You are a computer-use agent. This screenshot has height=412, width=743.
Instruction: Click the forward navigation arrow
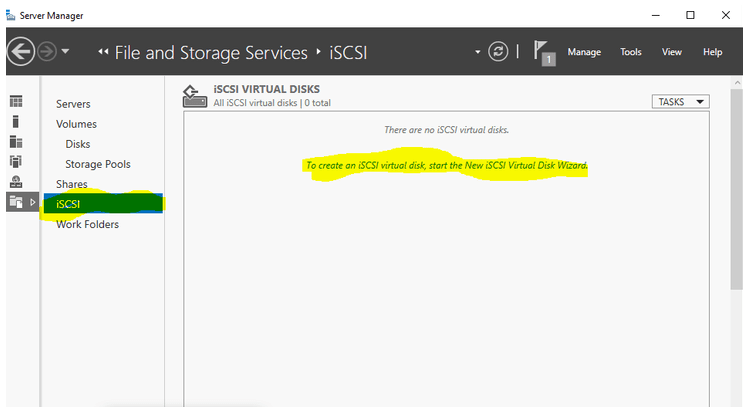click(47, 52)
